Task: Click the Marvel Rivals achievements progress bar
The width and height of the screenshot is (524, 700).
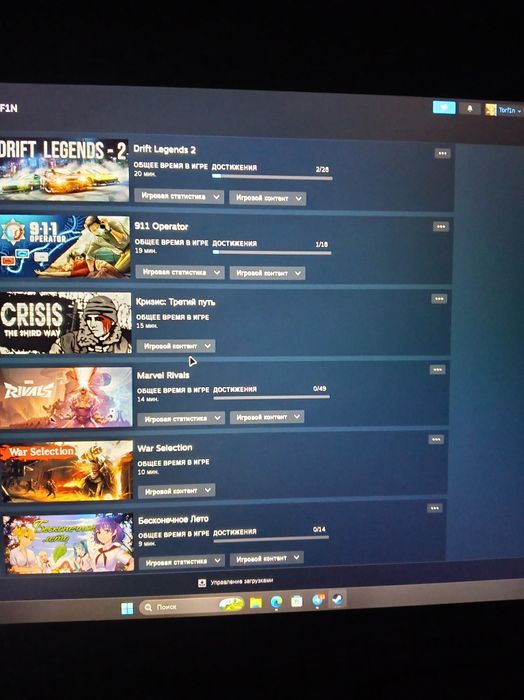Action: (271, 397)
